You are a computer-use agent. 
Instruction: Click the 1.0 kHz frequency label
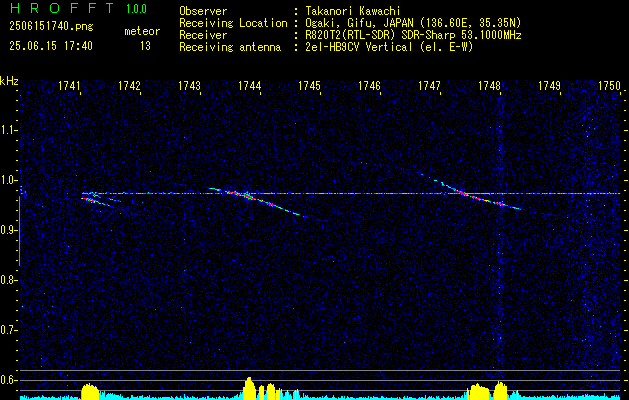pos(8,180)
